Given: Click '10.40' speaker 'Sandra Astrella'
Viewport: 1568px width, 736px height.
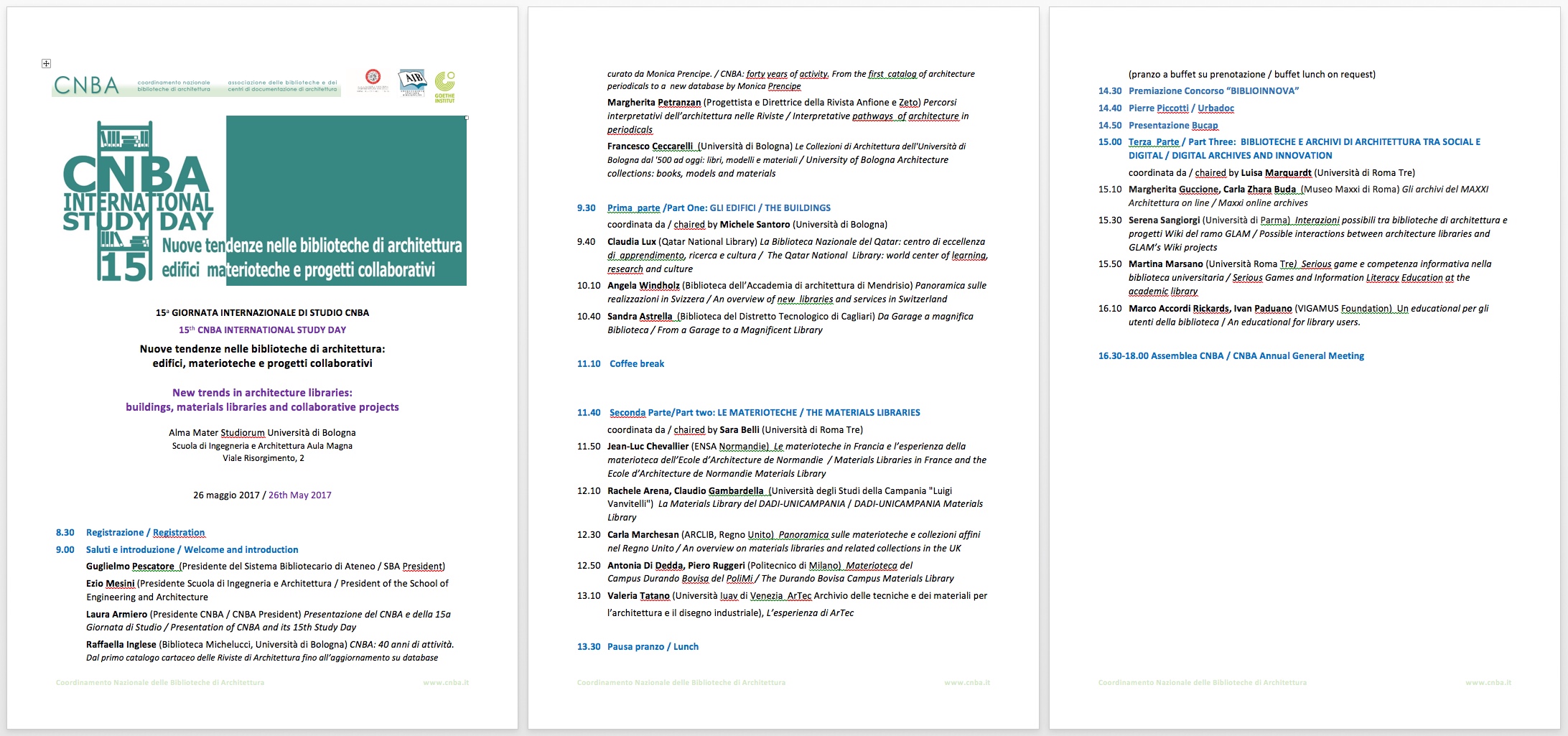Looking at the screenshot, I should coord(640,317).
